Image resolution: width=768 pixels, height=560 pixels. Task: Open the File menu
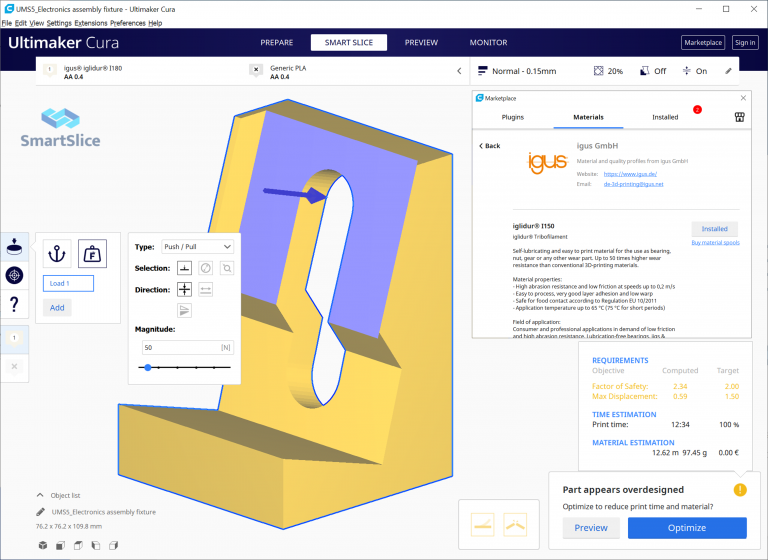click(7, 23)
